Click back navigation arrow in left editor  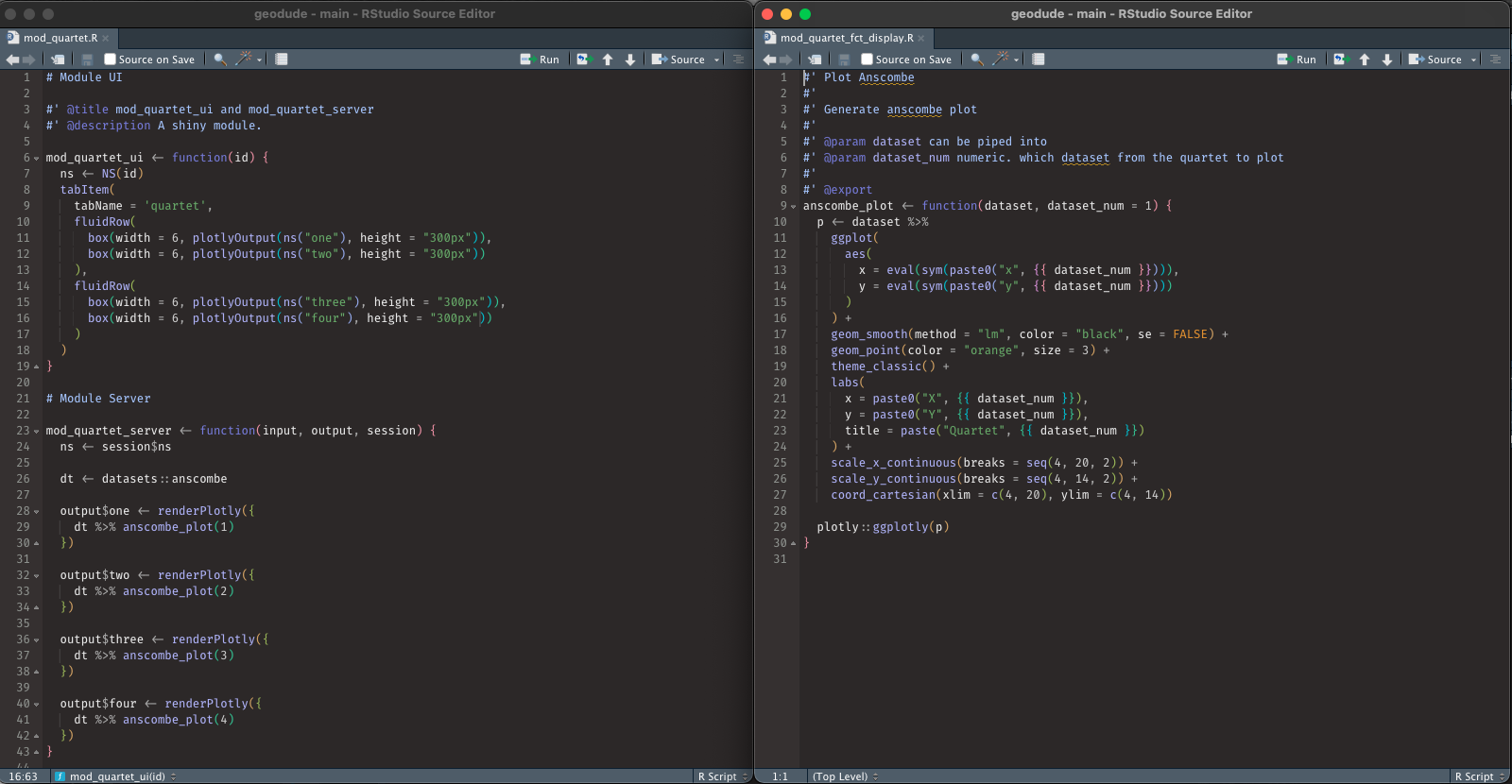12,60
